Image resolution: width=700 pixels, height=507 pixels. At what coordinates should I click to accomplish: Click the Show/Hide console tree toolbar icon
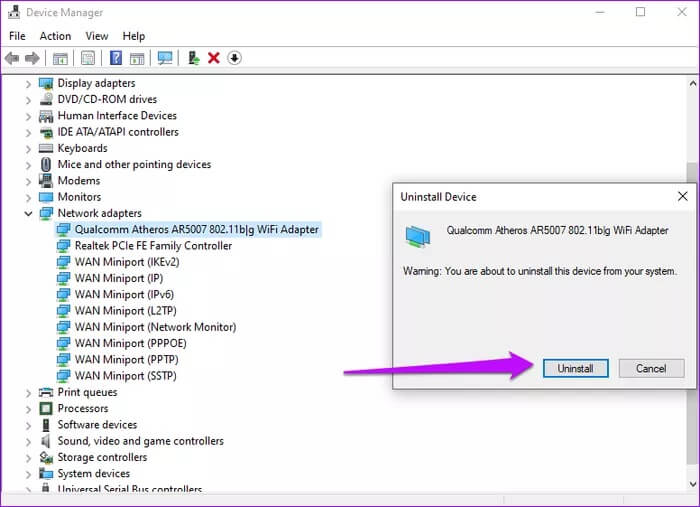click(60, 58)
